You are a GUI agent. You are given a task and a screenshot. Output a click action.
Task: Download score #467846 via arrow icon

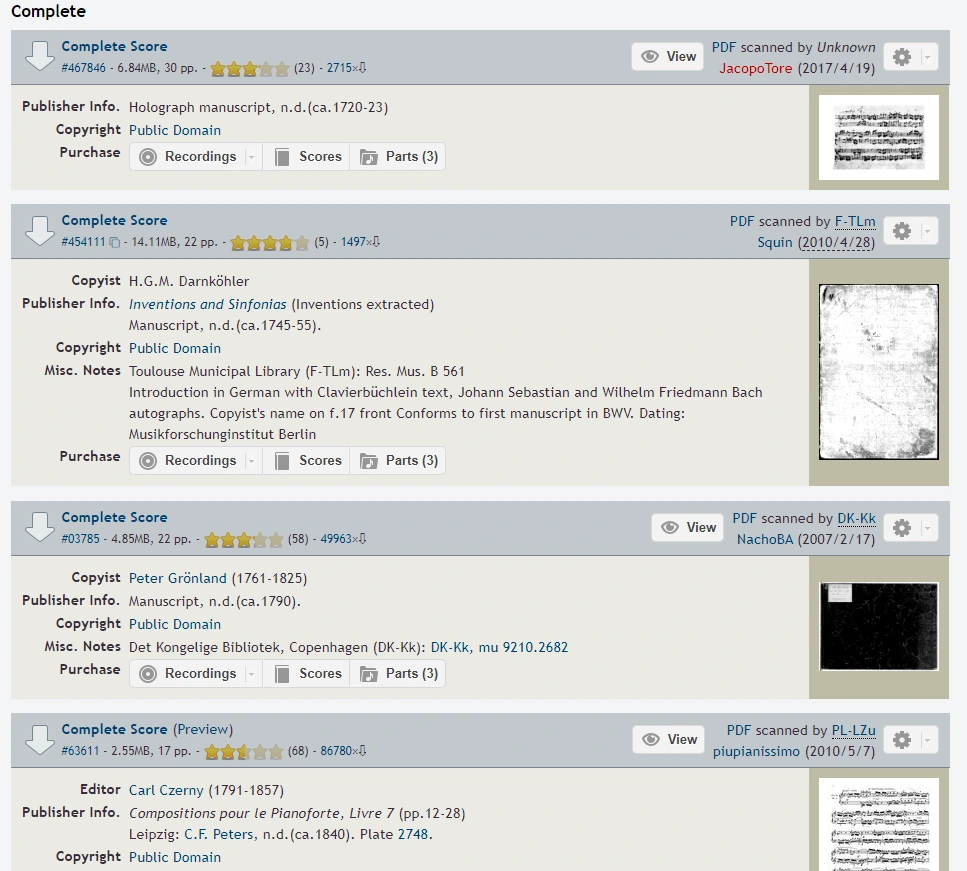coord(39,56)
